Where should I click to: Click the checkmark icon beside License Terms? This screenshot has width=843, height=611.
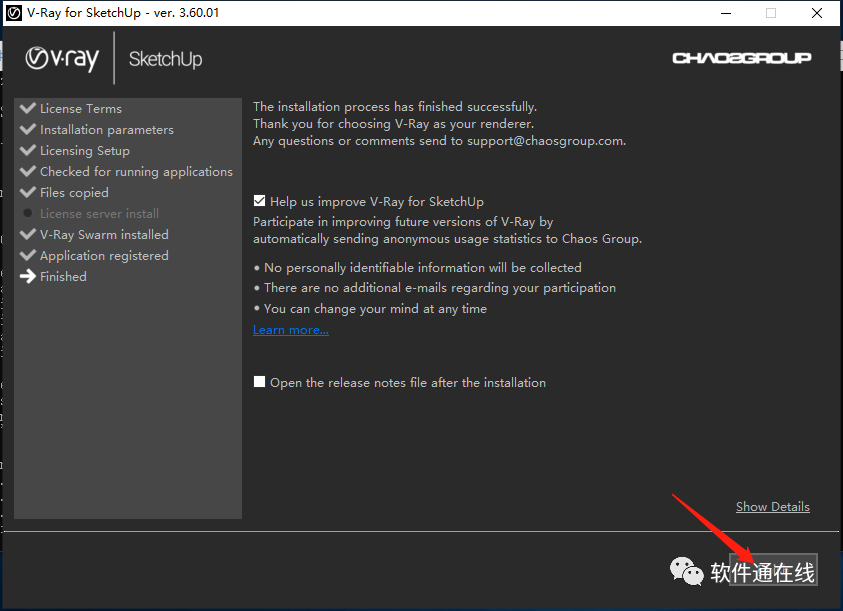pos(27,108)
